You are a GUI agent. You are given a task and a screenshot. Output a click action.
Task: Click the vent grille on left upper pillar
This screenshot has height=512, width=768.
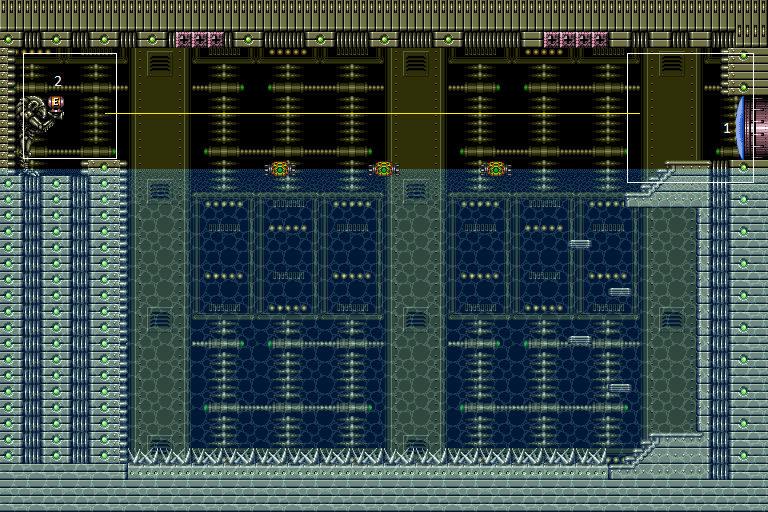[x=160, y=63]
